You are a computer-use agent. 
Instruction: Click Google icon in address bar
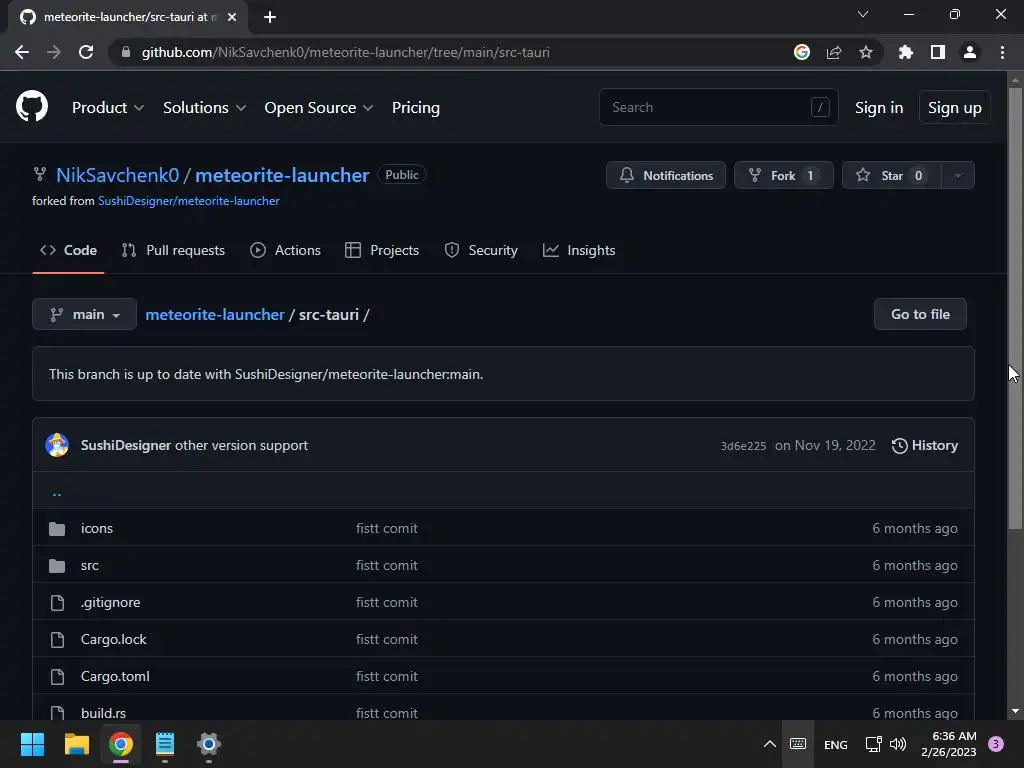(x=802, y=52)
